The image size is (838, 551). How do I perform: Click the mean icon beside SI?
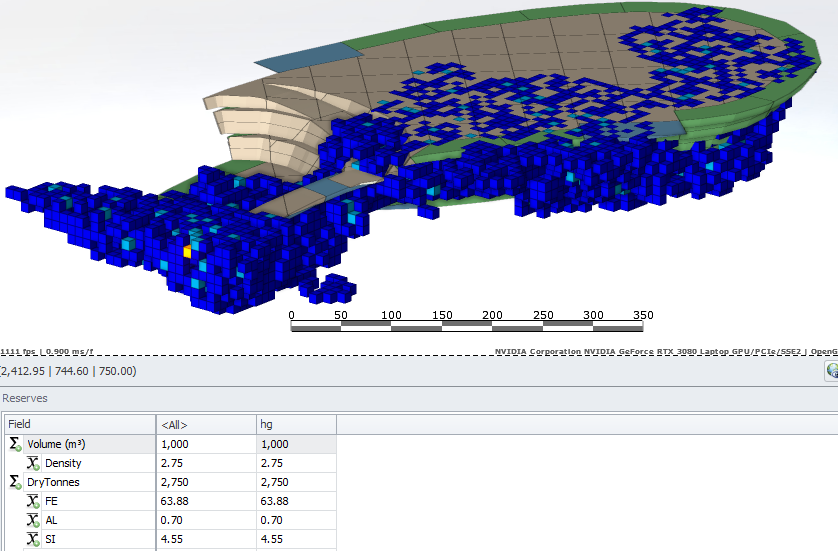click(x=33, y=539)
